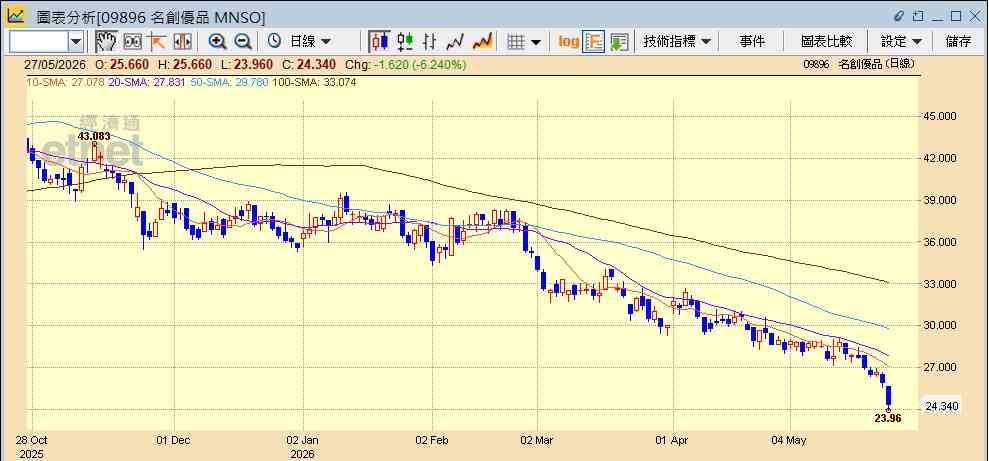This screenshot has height=461, width=989.
Task: Click the 事件 button
Action: tap(751, 42)
